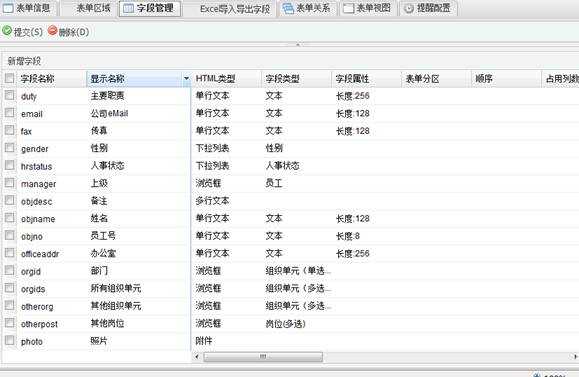Click the red delete icon beside 删除

pos(53,31)
